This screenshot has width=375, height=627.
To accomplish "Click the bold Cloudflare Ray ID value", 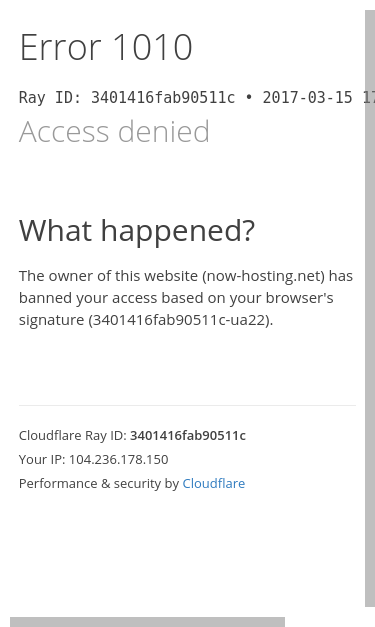I will click(x=188, y=435).
